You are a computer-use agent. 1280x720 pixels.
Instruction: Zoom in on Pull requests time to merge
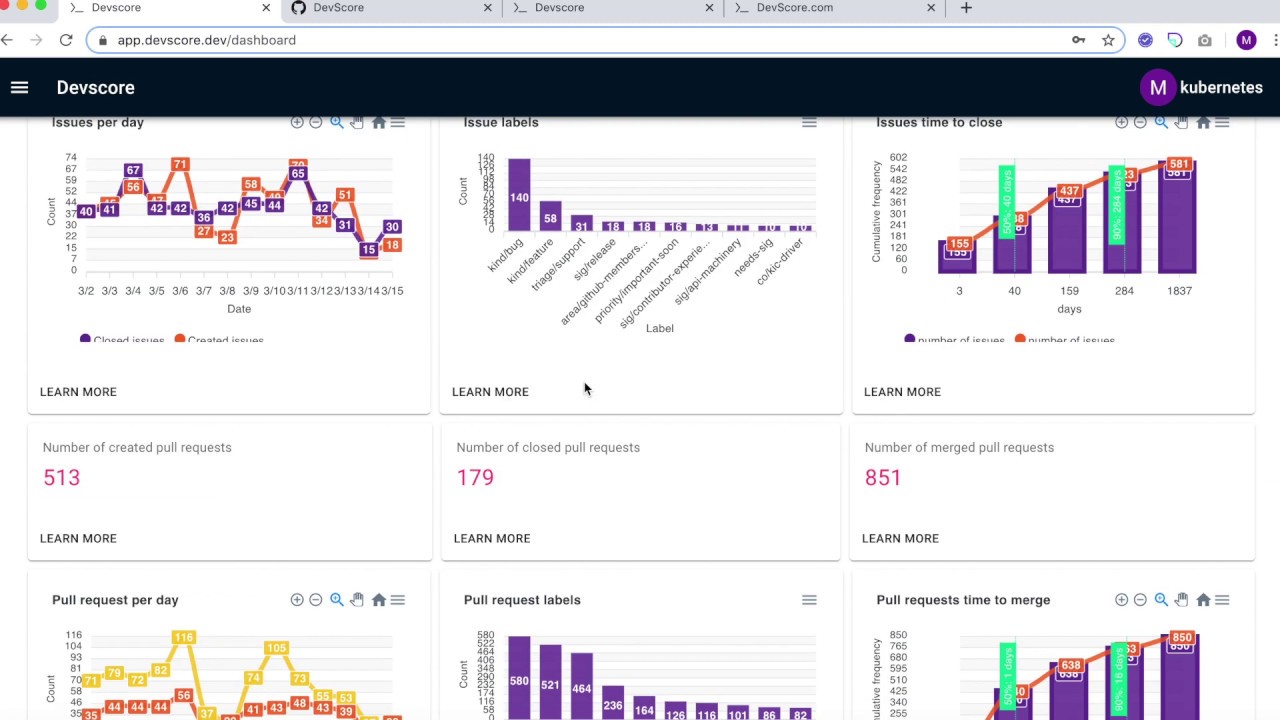tap(1121, 600)
